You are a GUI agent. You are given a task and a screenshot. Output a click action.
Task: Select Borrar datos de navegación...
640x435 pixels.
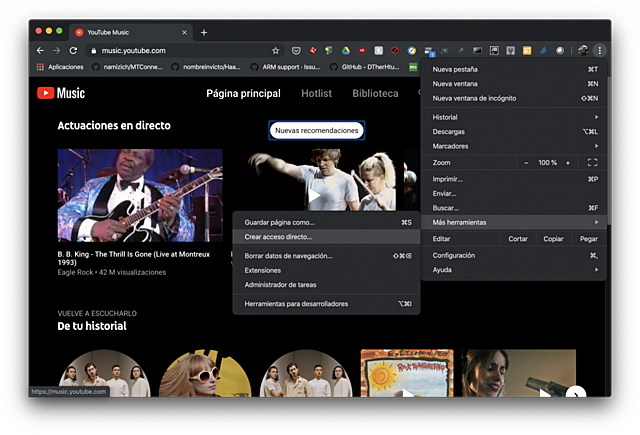coord(327,256)
